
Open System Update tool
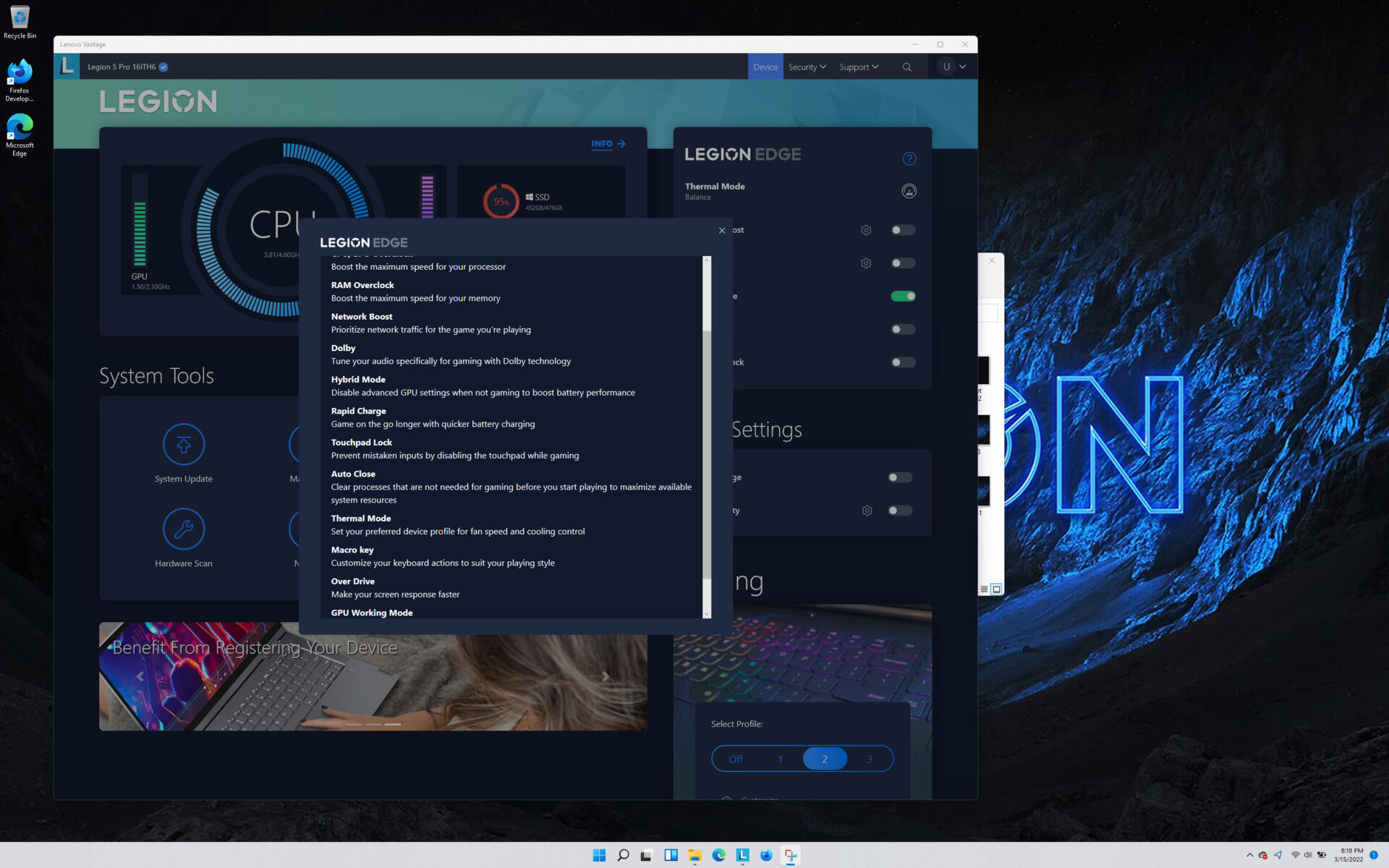(184, 454)
